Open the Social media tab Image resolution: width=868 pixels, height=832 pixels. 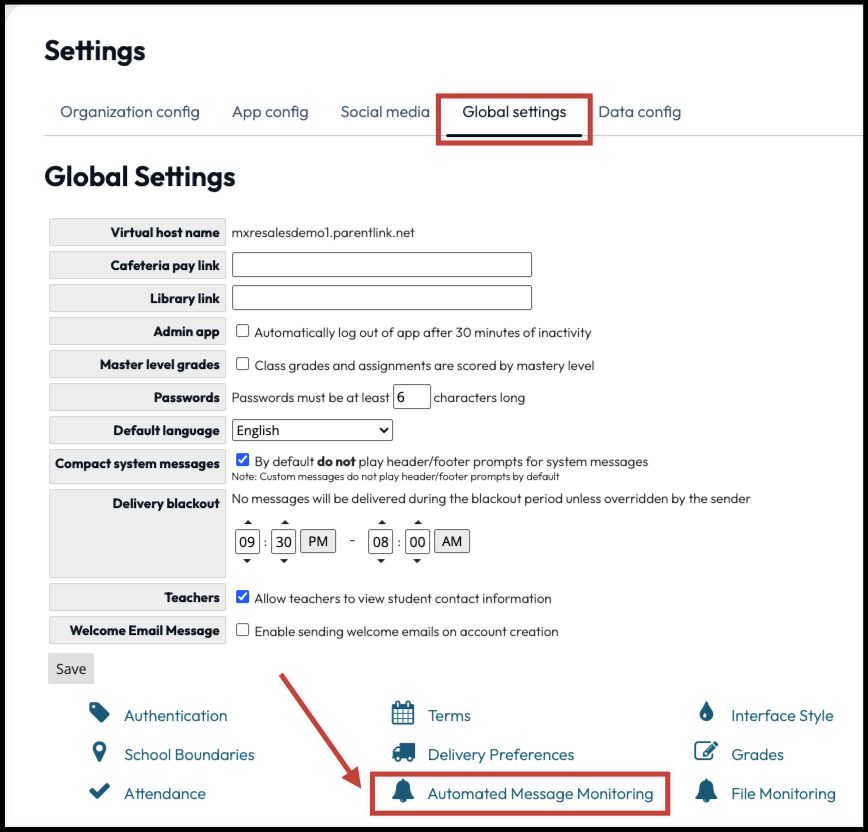coord(385,112)
